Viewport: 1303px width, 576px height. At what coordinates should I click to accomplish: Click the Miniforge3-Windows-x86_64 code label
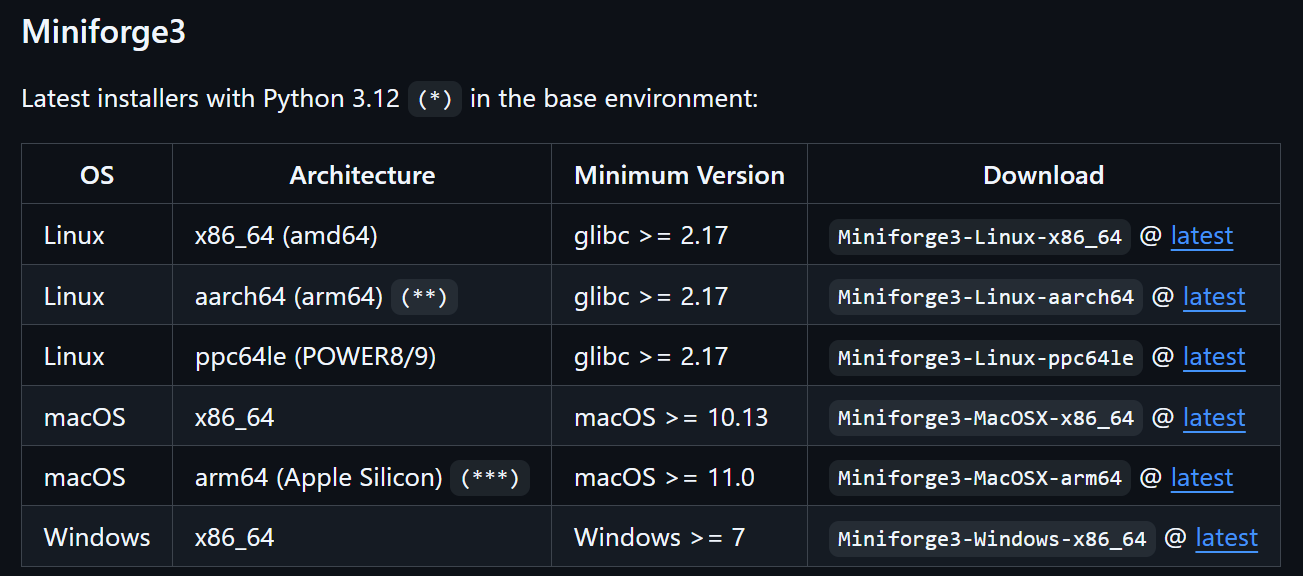point(991,537)
